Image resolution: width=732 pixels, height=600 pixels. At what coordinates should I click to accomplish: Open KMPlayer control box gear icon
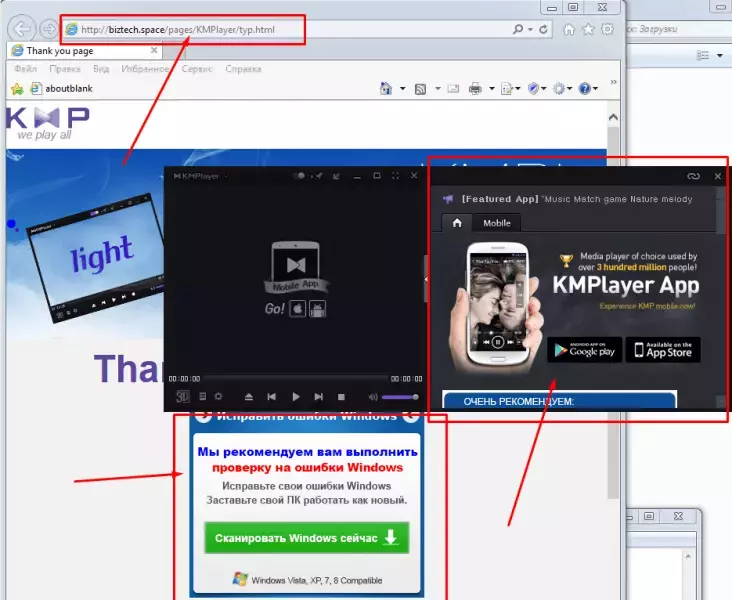click(218, 396)
